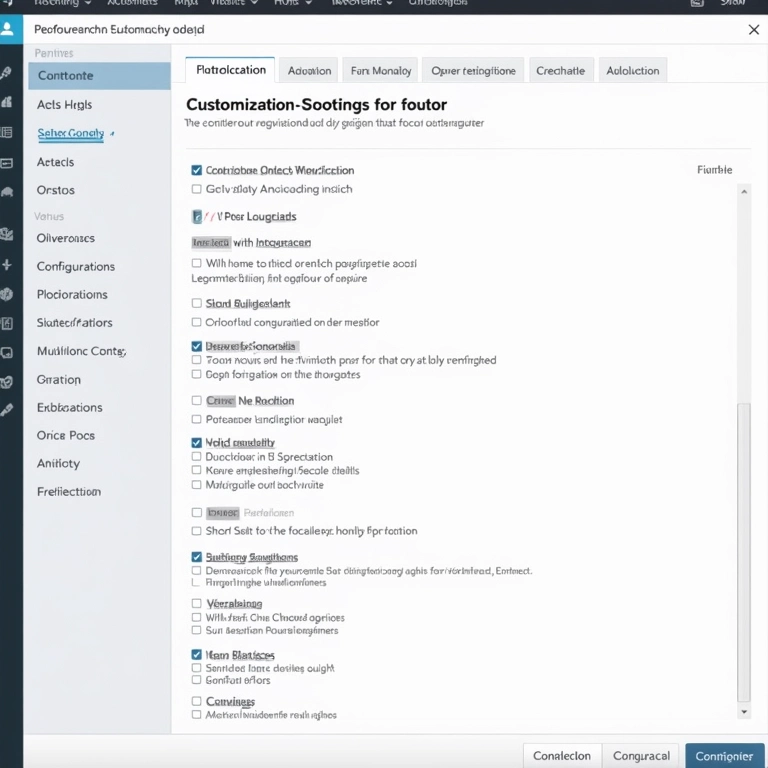
Task: Click the tool icon beside Exbkations
Action: 7,410
